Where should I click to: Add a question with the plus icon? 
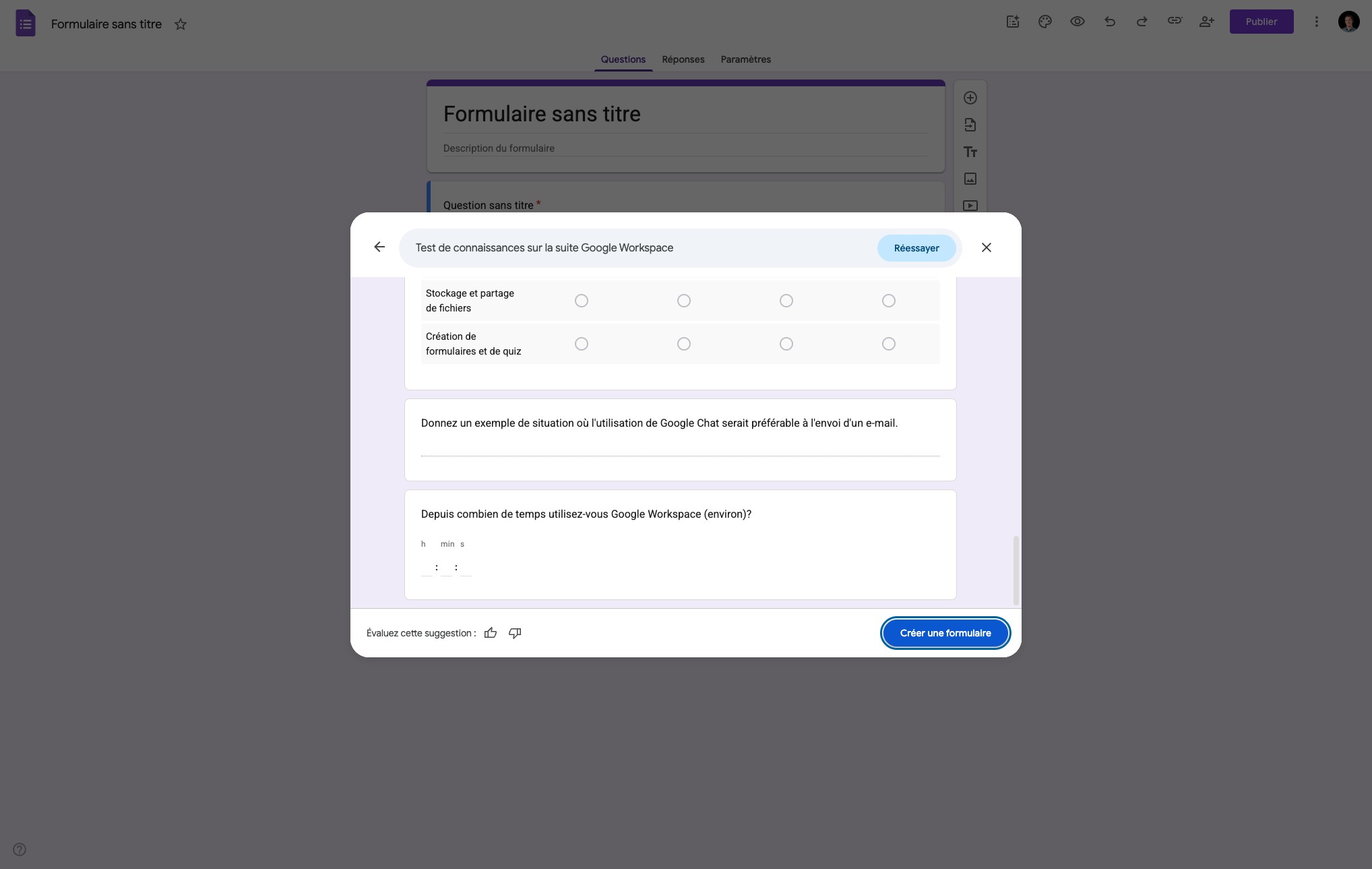coord(970,98)
